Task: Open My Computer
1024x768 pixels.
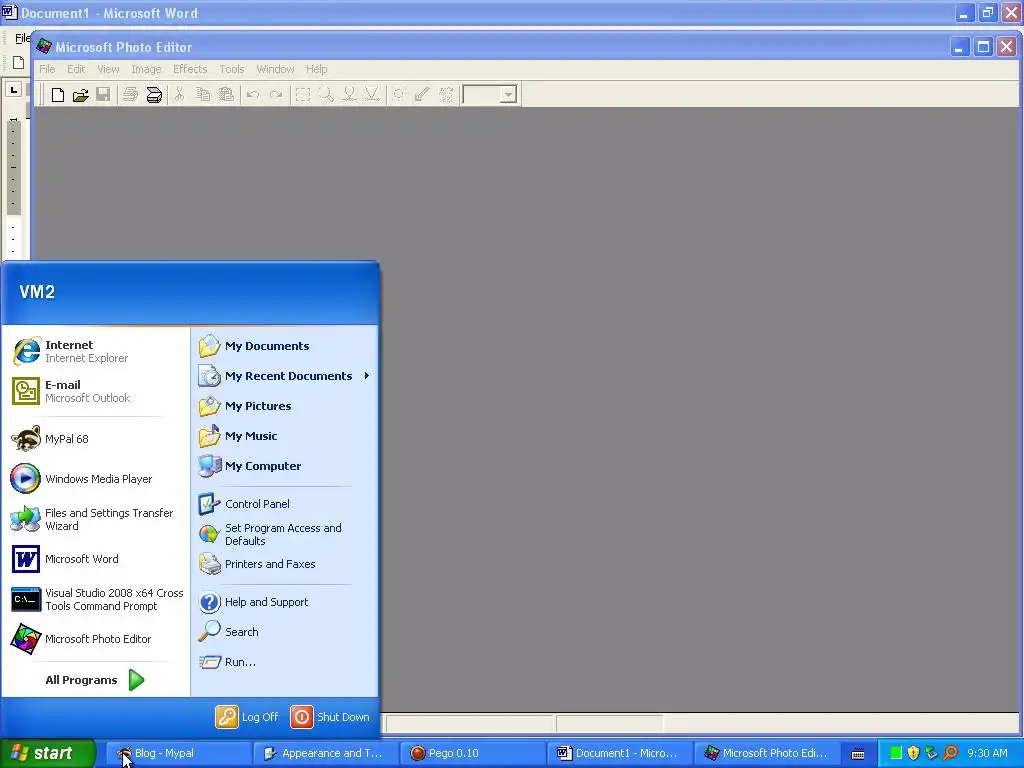Action: pos(285,466)
